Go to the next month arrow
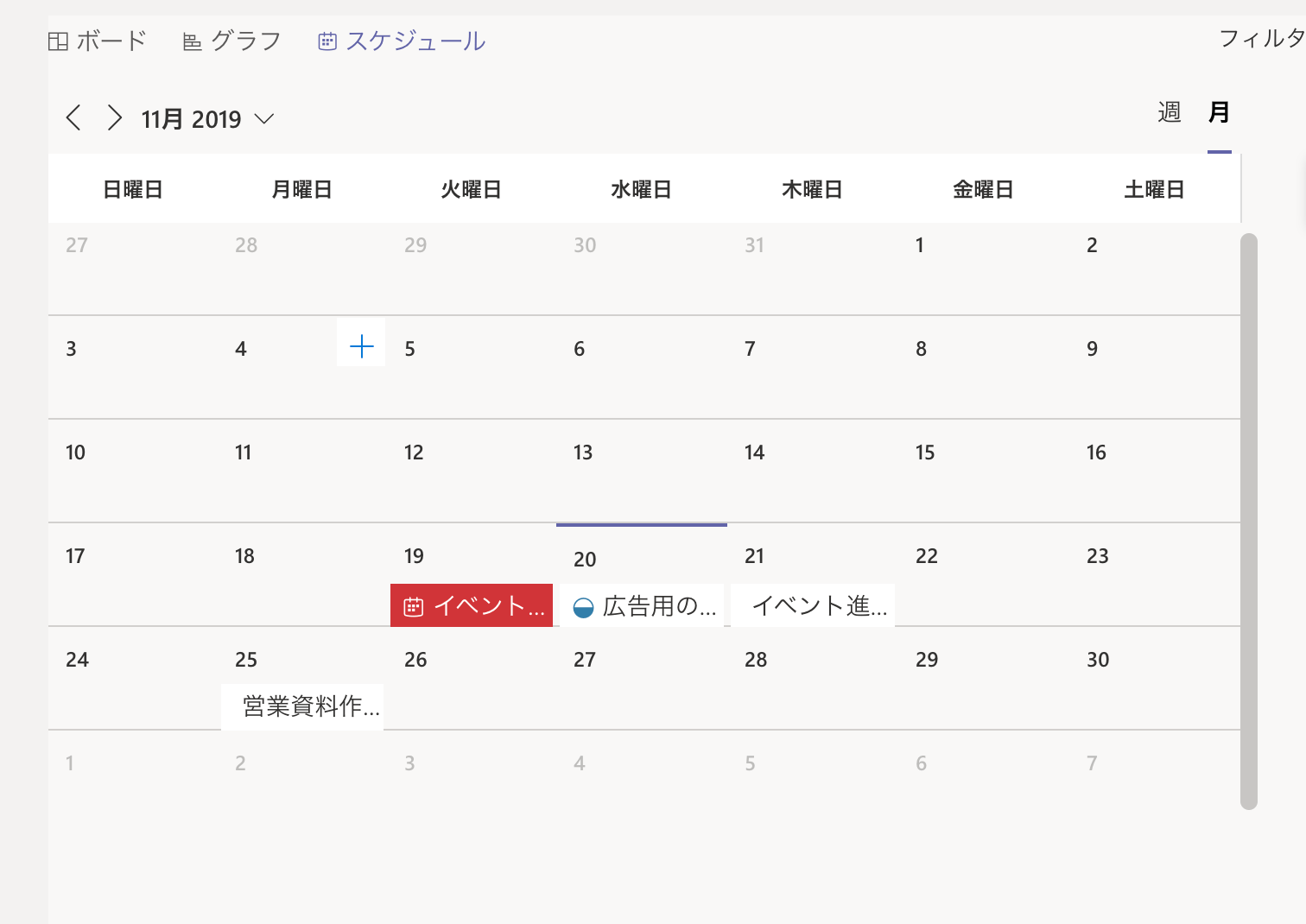The width and height of the screenshot is (1306, 924). (x=114, y=118)
